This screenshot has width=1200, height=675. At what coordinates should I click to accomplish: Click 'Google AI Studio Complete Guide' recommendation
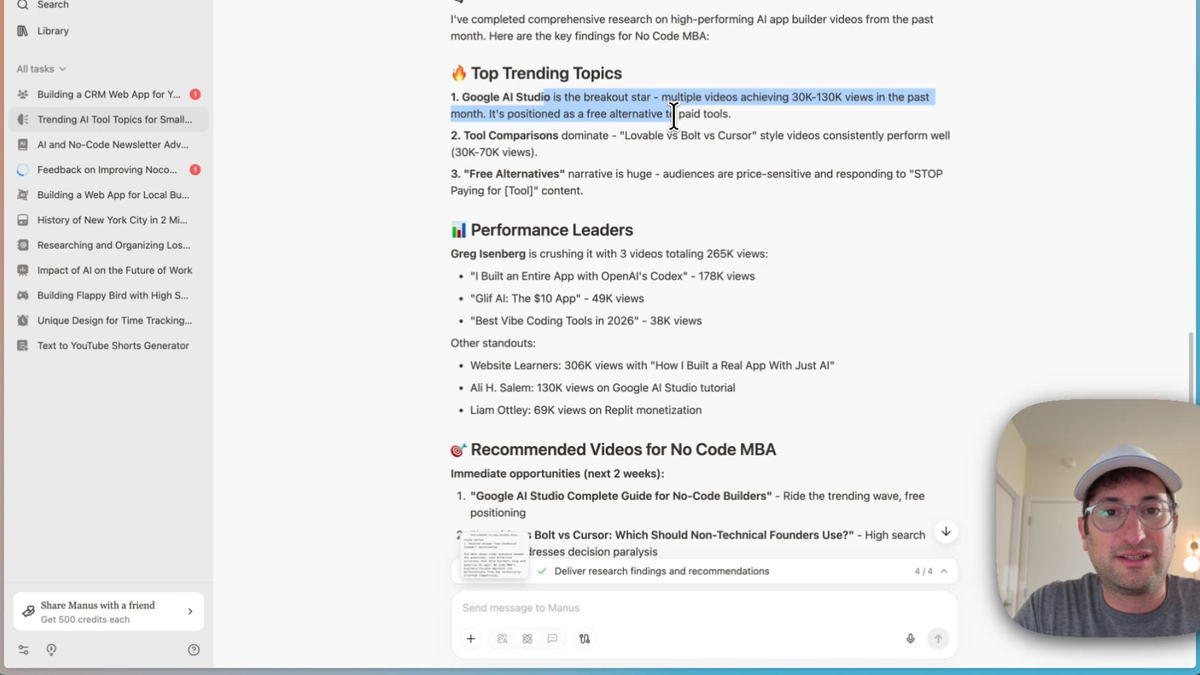(x=621, y=496)
